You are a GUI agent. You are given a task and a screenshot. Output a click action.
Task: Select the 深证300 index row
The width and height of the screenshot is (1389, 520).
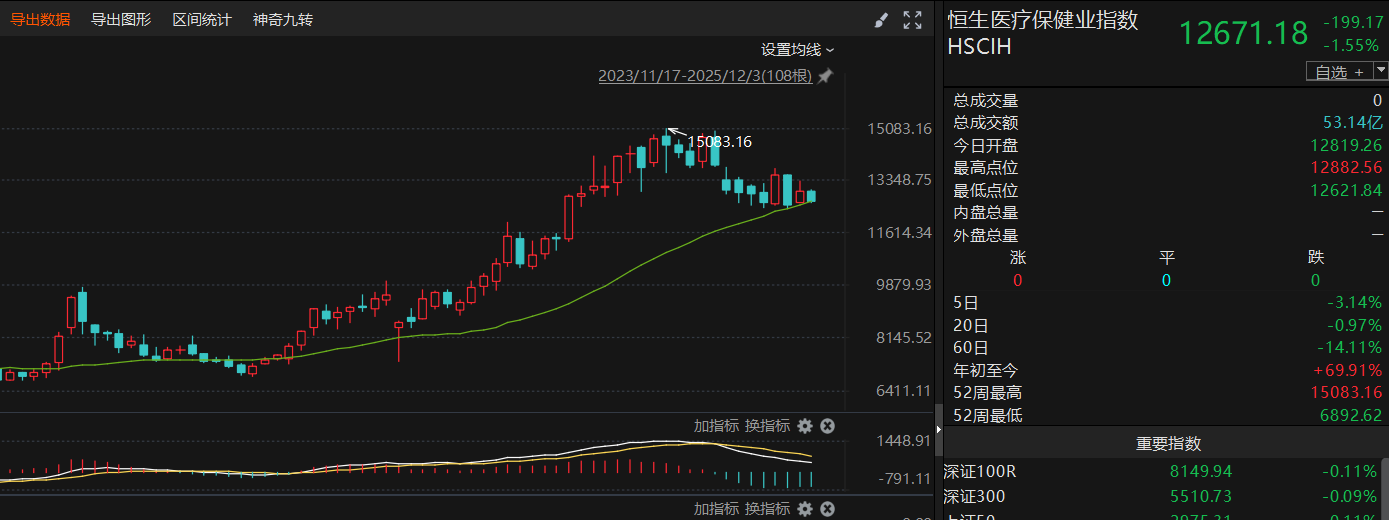[x=1161, y=496]
